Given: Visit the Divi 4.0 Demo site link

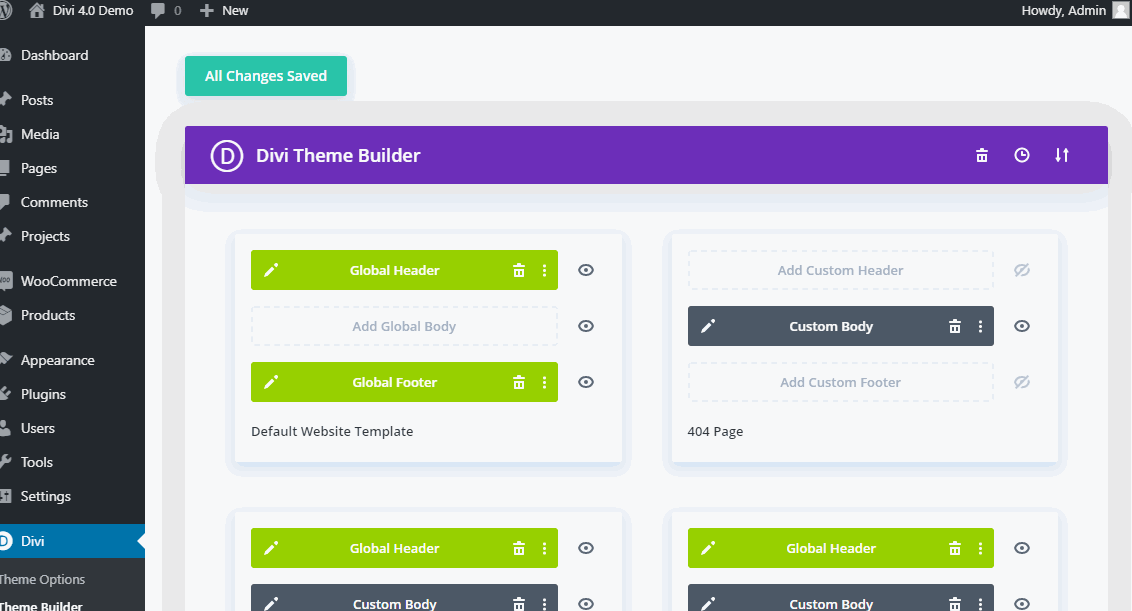Looking at the screenshot, I should click(92, 11).
